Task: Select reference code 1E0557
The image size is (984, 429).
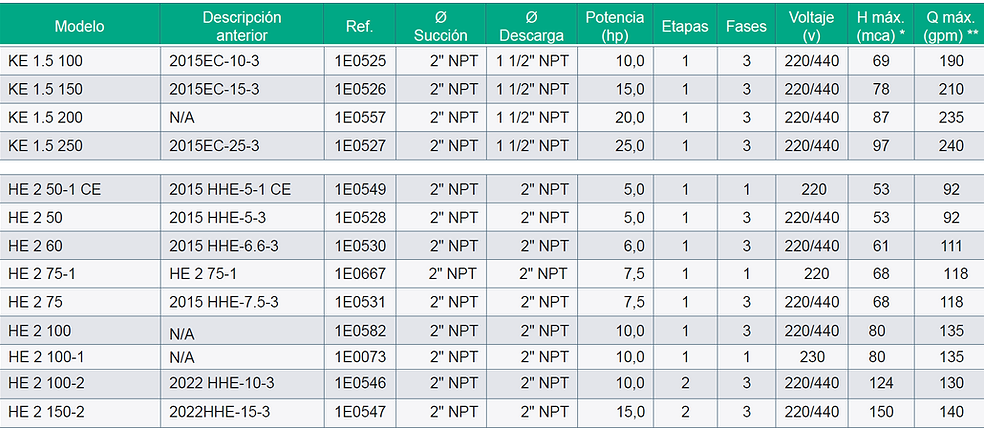Action: point(359,117)
